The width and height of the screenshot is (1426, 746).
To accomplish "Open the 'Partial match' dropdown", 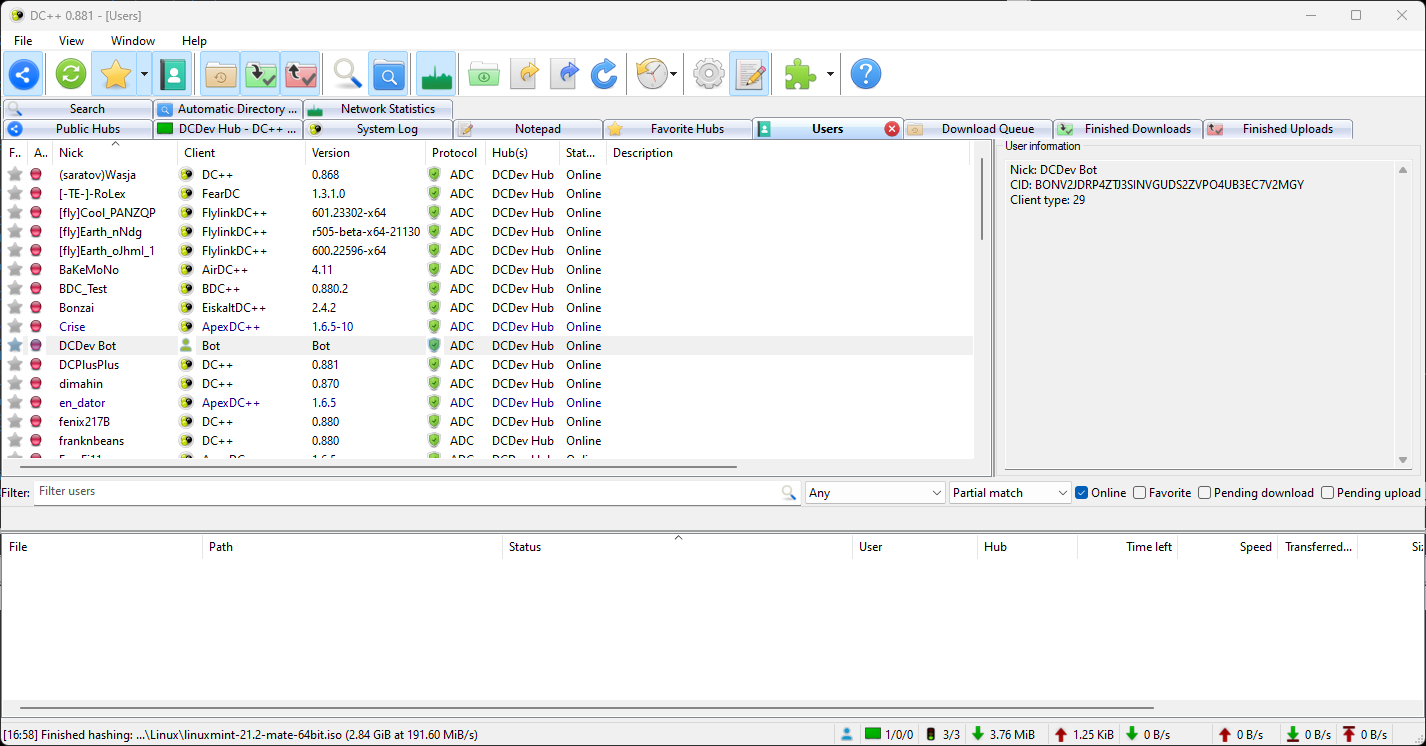I will (1010, 493).
